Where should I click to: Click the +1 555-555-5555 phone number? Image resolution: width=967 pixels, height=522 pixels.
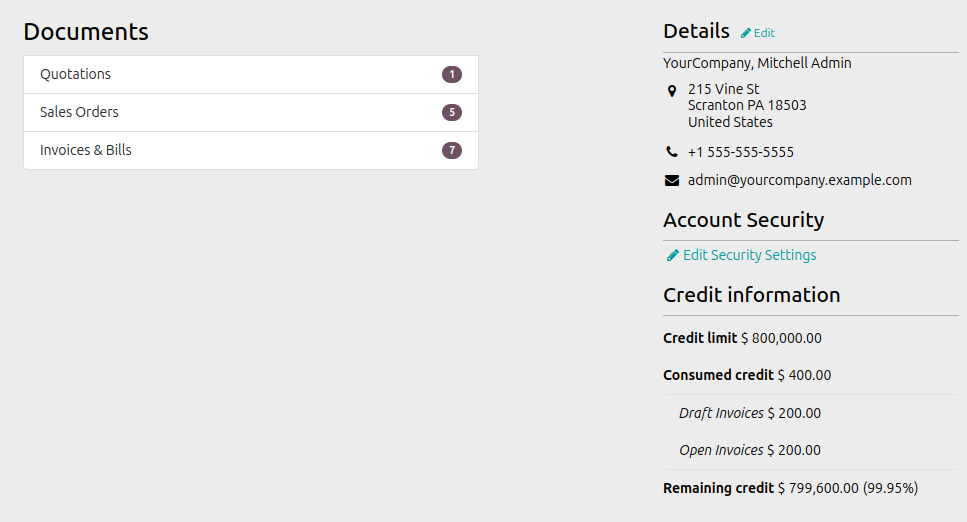[x=741, y=152]
